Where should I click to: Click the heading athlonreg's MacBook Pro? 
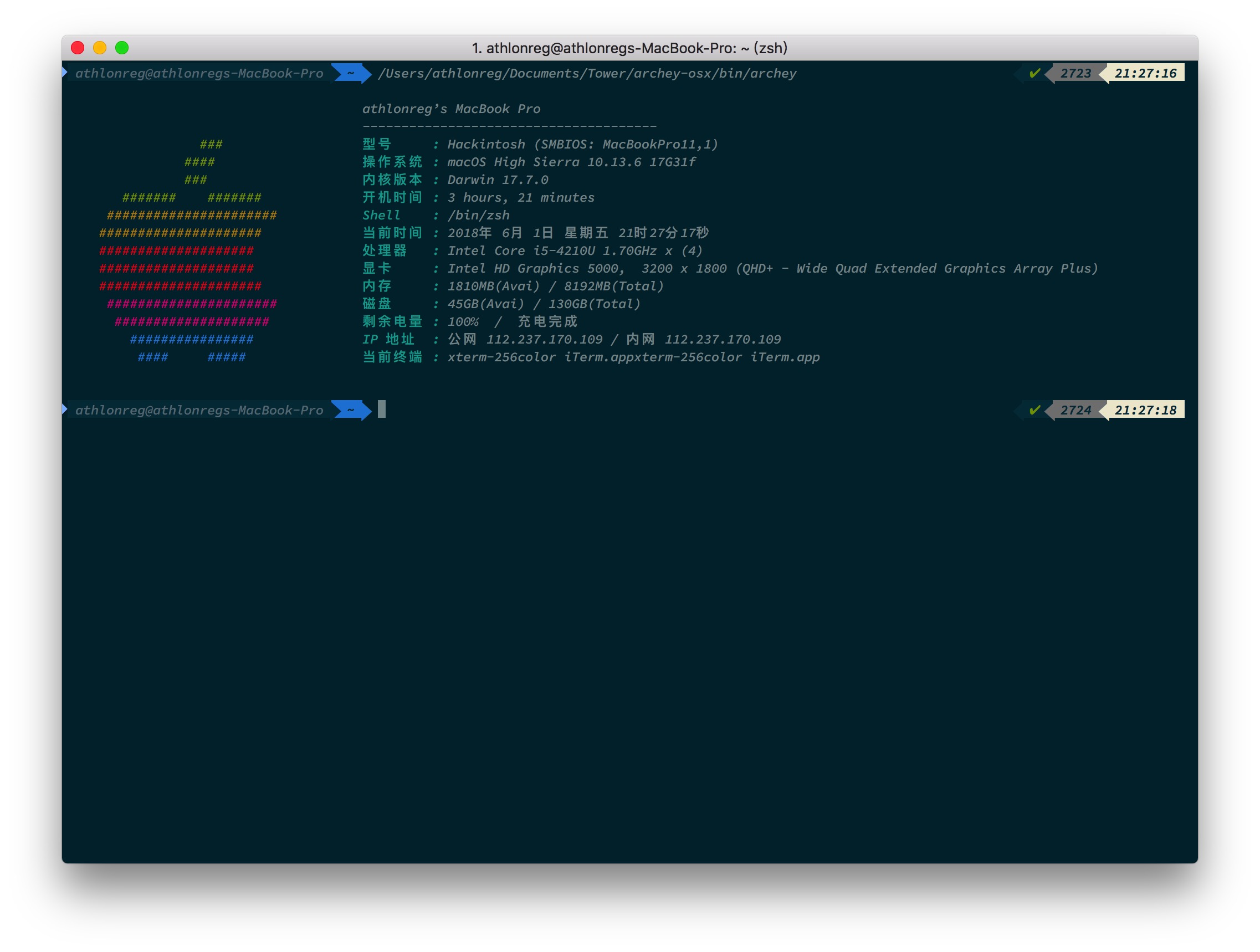tap(451, 109)
